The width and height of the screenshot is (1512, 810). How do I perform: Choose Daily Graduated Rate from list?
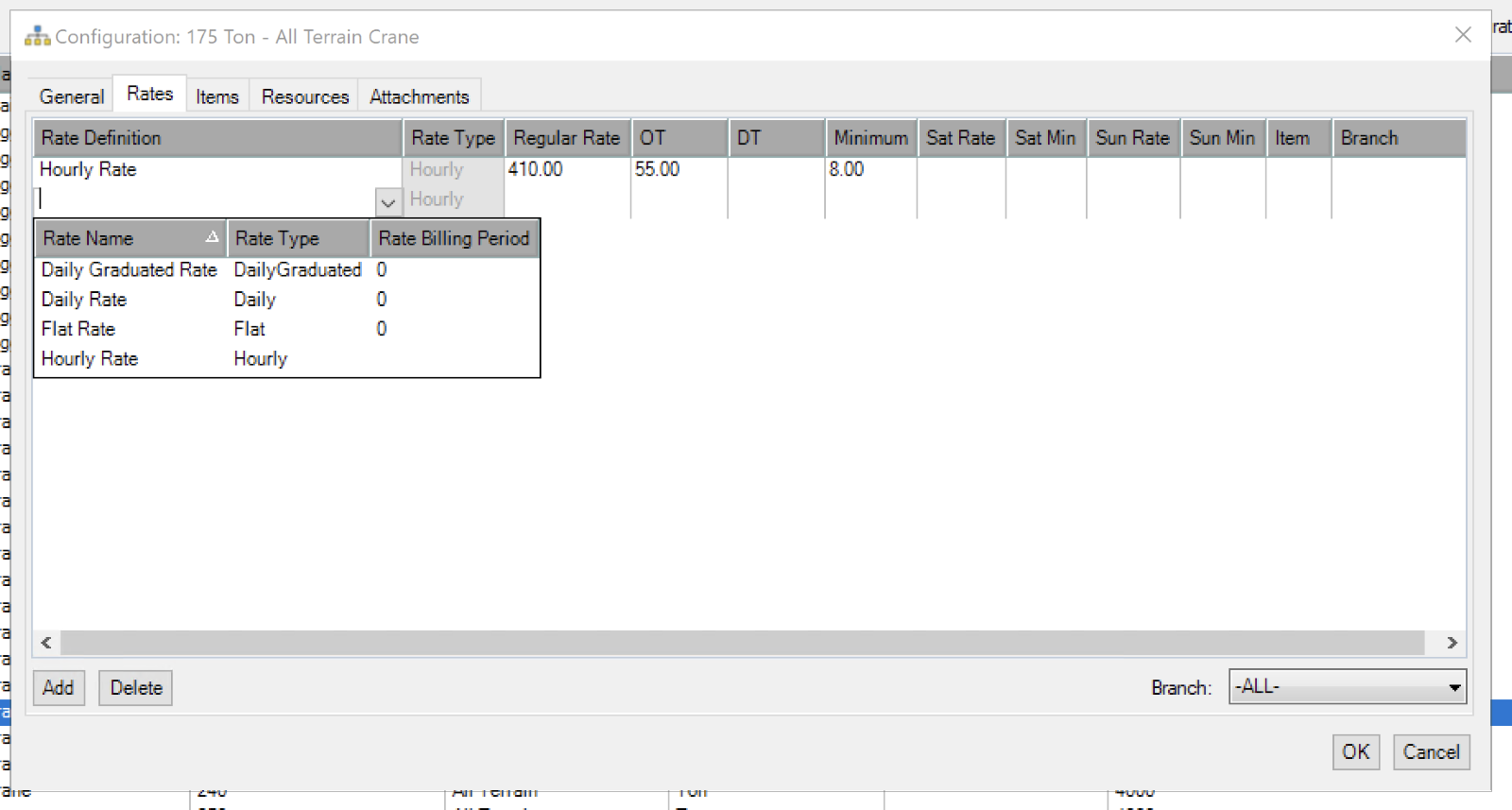pyautogui.click(x=286, y=270)
